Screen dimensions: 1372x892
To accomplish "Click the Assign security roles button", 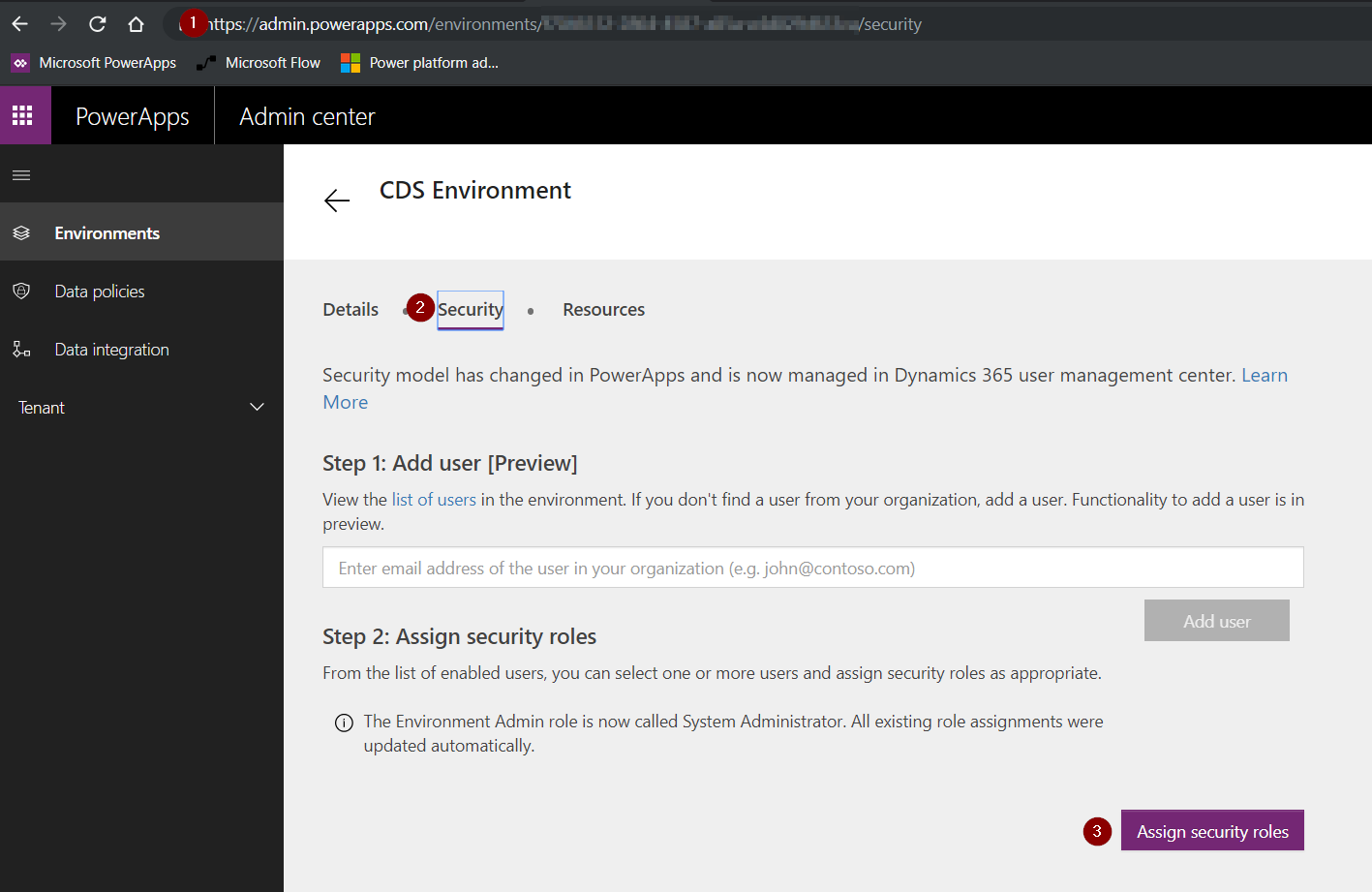I will [1212, 831].
